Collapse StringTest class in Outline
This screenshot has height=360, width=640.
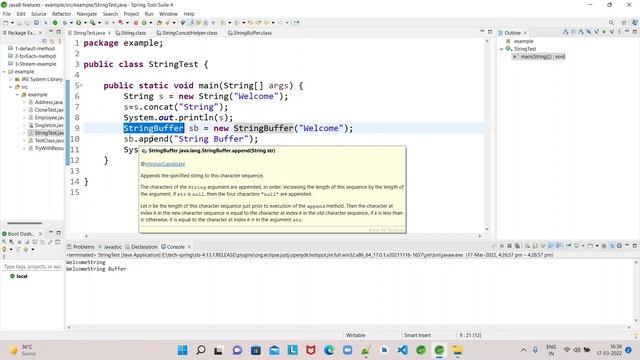click(x=502, y=49)
